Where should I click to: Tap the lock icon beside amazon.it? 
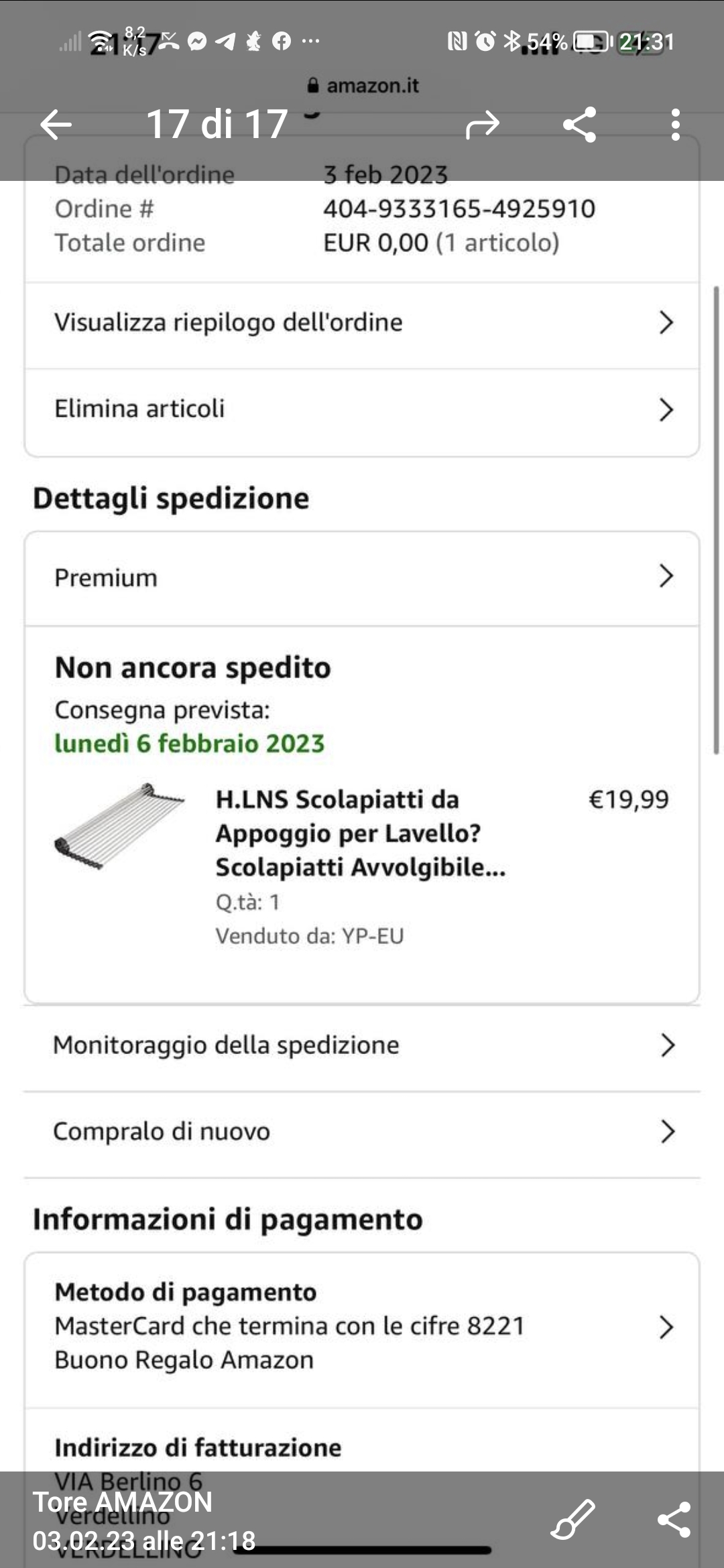tap(312, 86)
